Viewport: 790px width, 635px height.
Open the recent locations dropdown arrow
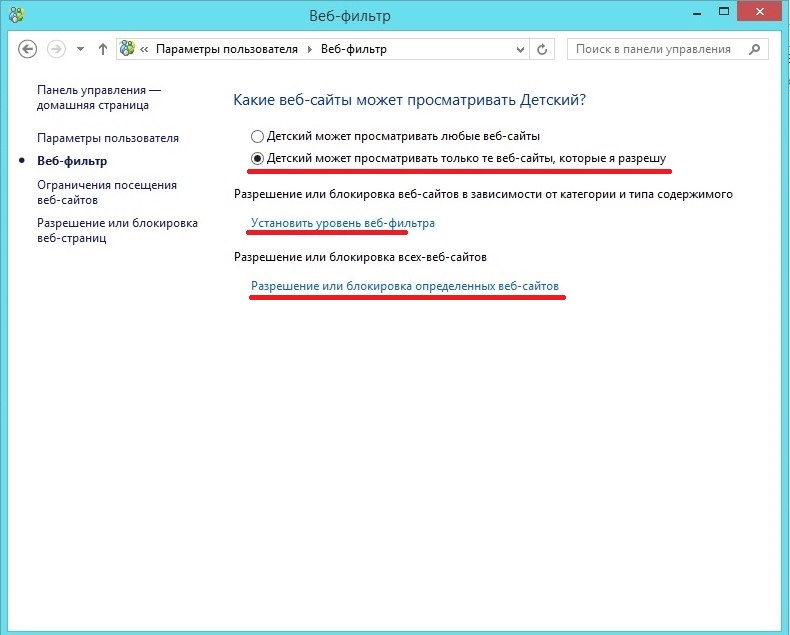[80, 49]
